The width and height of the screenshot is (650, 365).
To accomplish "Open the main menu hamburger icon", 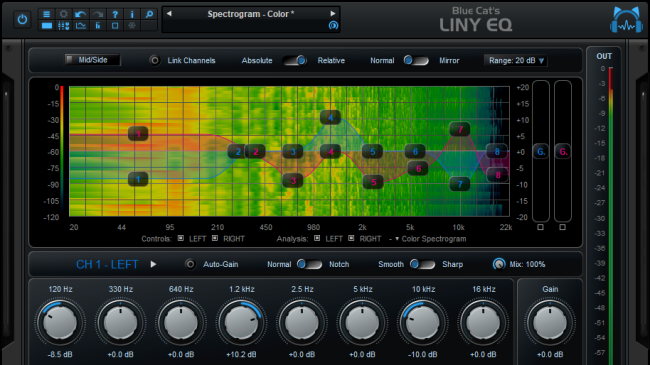I will point(46,14).
